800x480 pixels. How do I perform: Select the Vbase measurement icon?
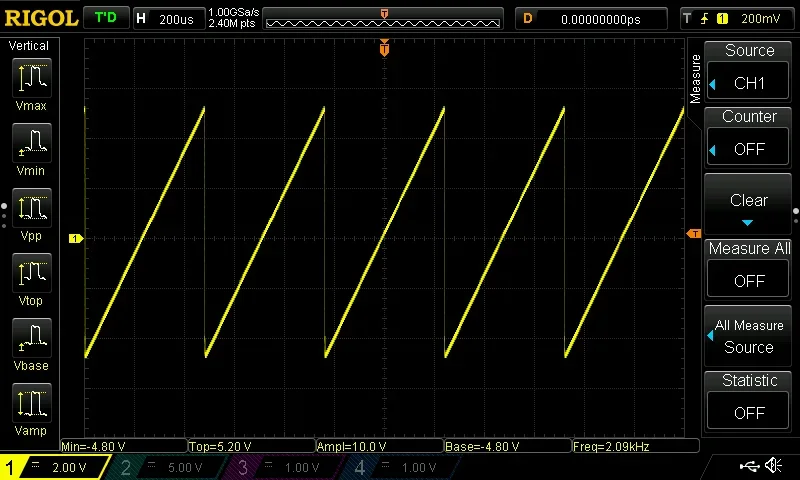click(x=32, y=338)
